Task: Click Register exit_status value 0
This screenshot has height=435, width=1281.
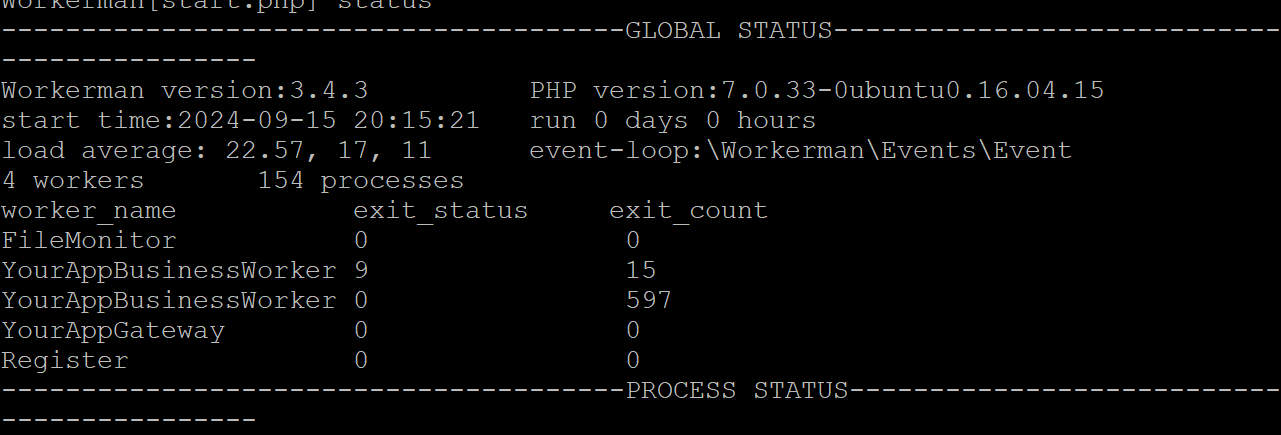Action: pos(361,360)
